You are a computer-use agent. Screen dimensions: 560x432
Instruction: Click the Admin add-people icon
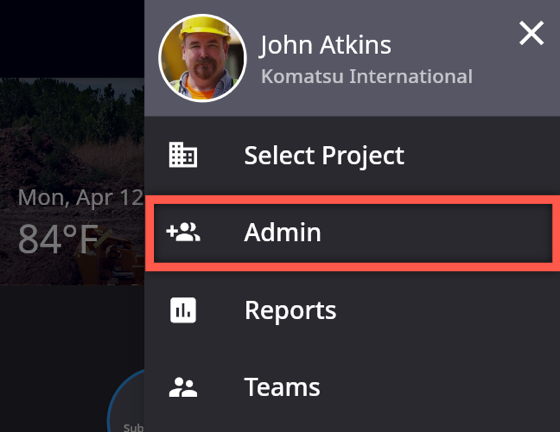(x=183, y=232)
